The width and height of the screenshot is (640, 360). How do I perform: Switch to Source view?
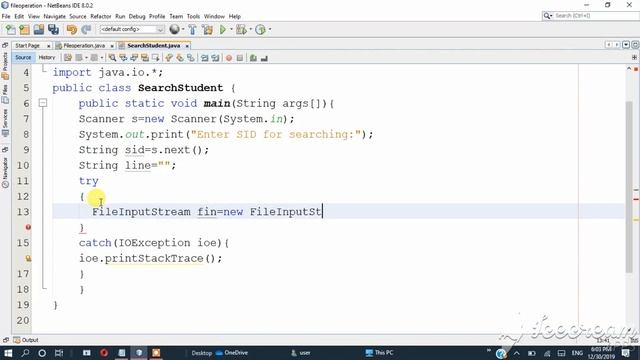[x=23, y=58]
